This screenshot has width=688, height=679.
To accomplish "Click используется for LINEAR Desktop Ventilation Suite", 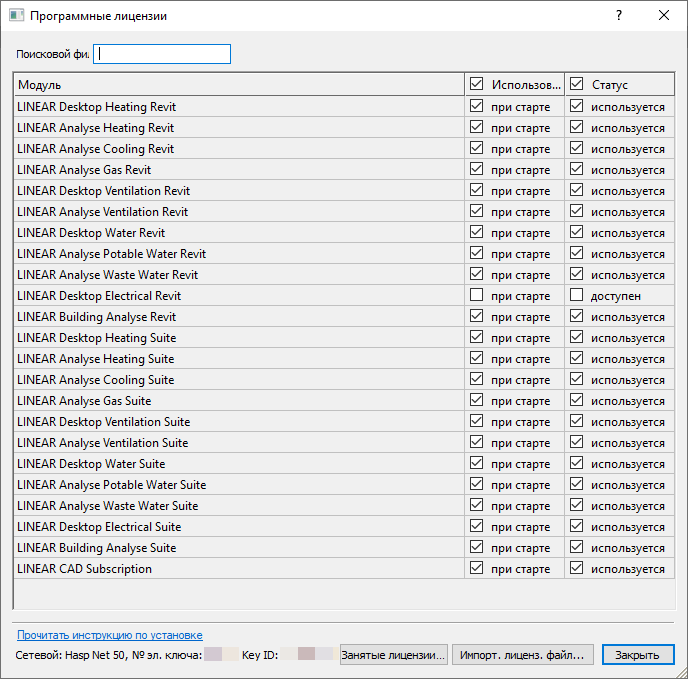I will (x=627, y=422).
